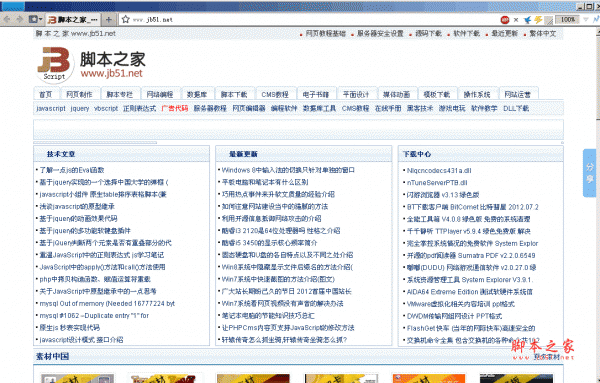Screen dimensions: 600x383
Task: Open the vbscript sub-navigation link
Action: [106, 108]
